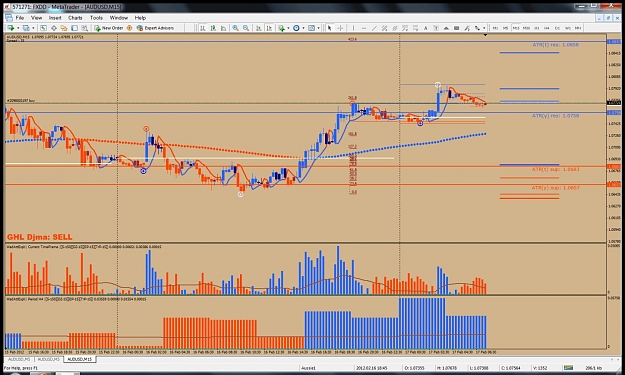
Task: Click the Indicators list icon
Action: point(281,28)
